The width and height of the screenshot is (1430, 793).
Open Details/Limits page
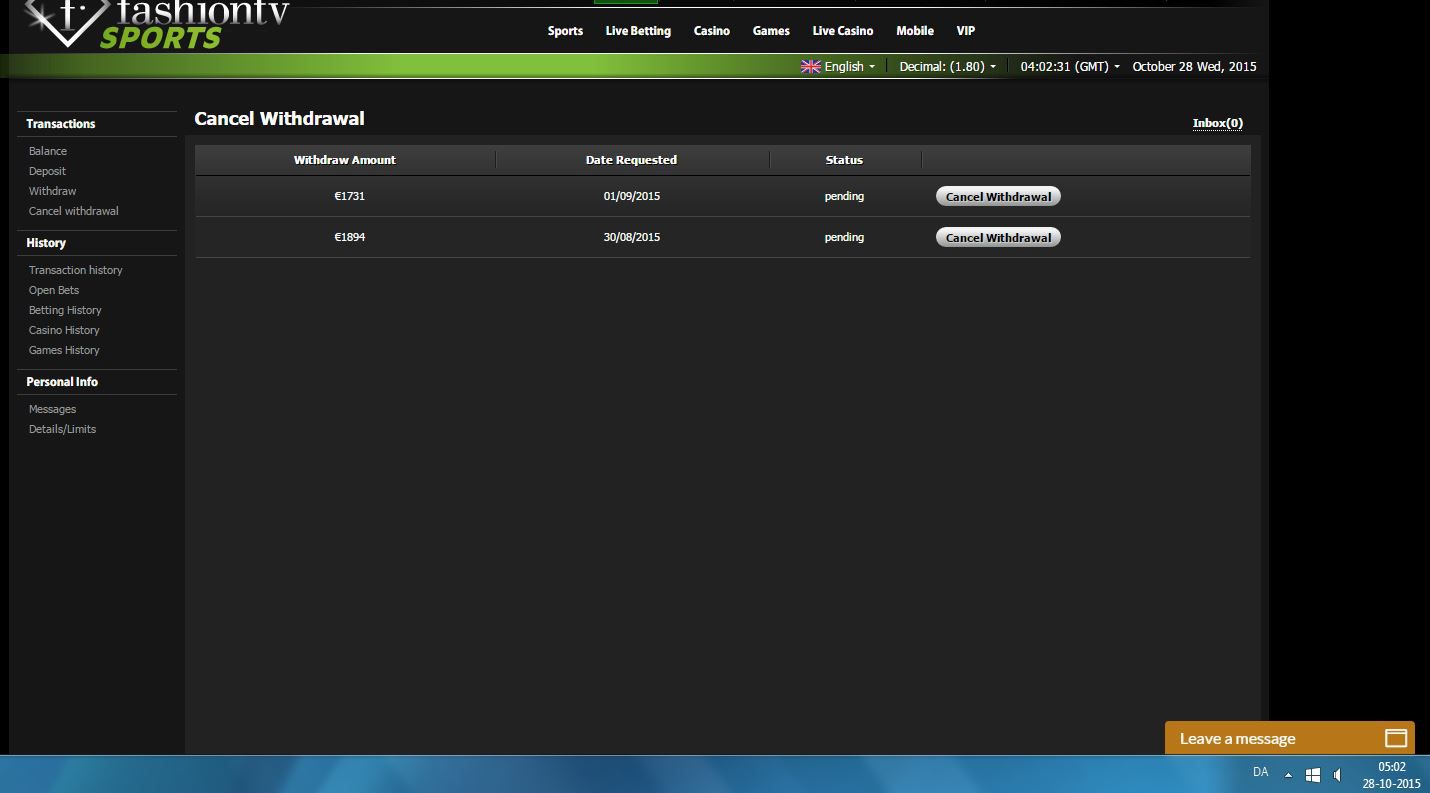(62, 429)
